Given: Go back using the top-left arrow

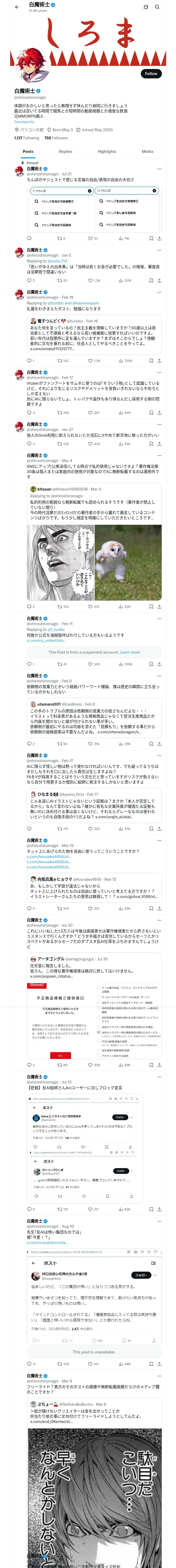Looking at the screenshot, I should (17, 7).
